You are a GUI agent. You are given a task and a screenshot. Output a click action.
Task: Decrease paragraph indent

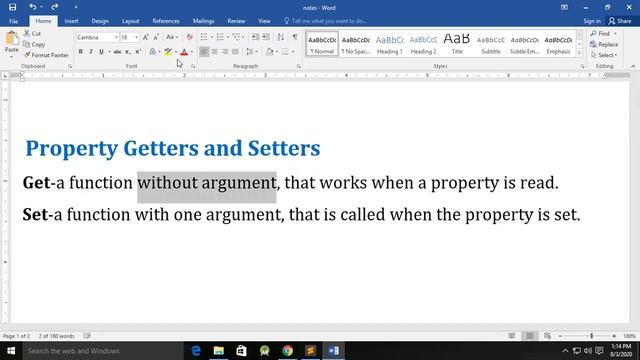coord(255,37)
